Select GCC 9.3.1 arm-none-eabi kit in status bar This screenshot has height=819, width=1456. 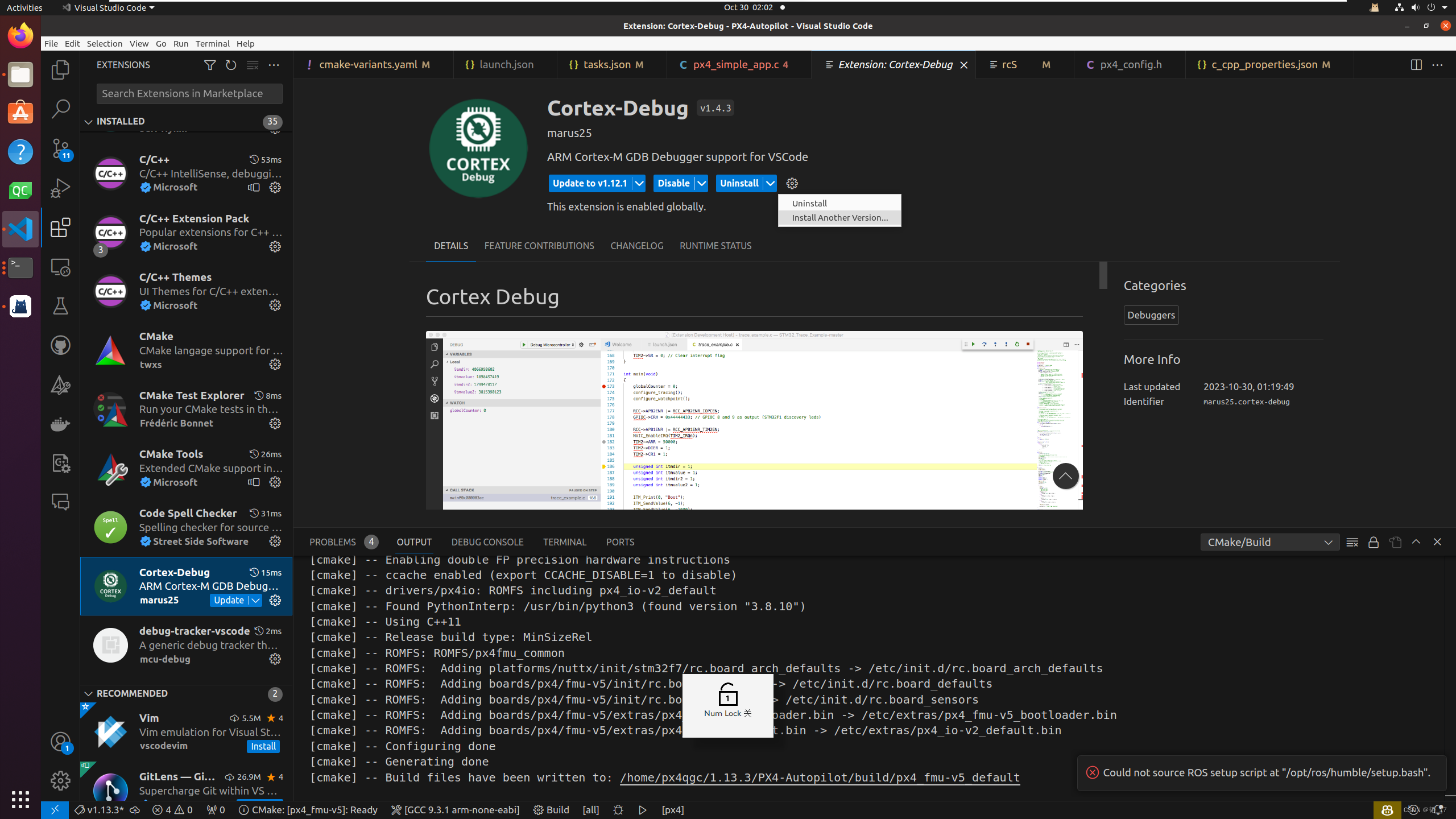[x=456, y=810]
